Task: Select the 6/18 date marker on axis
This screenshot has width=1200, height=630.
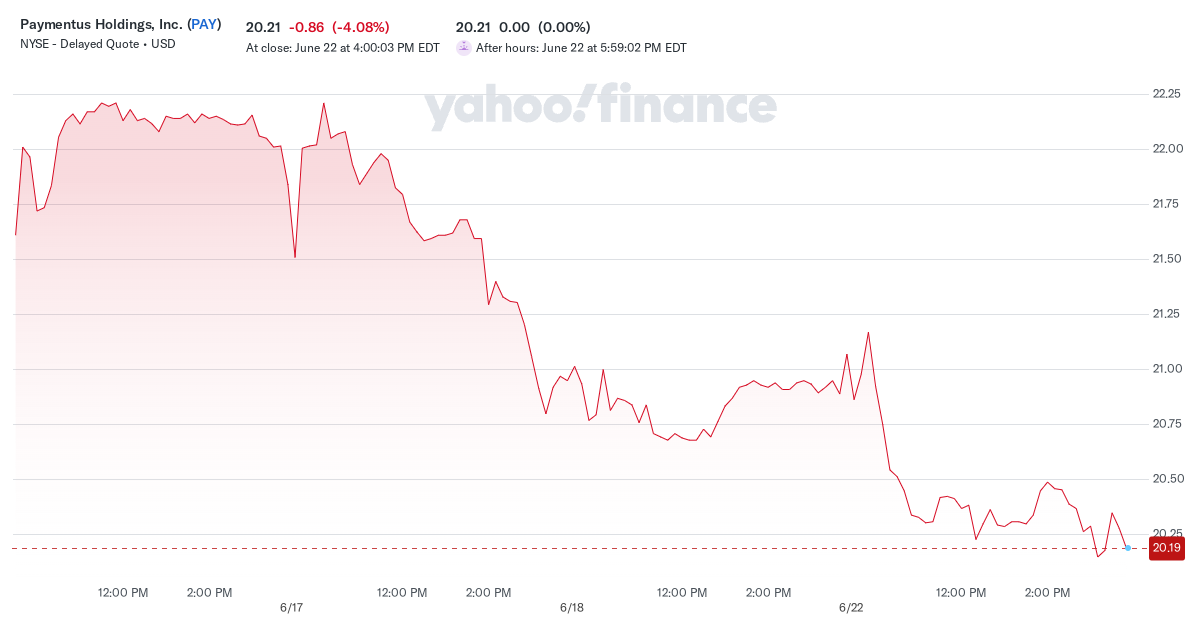Action: coord(572,608)
